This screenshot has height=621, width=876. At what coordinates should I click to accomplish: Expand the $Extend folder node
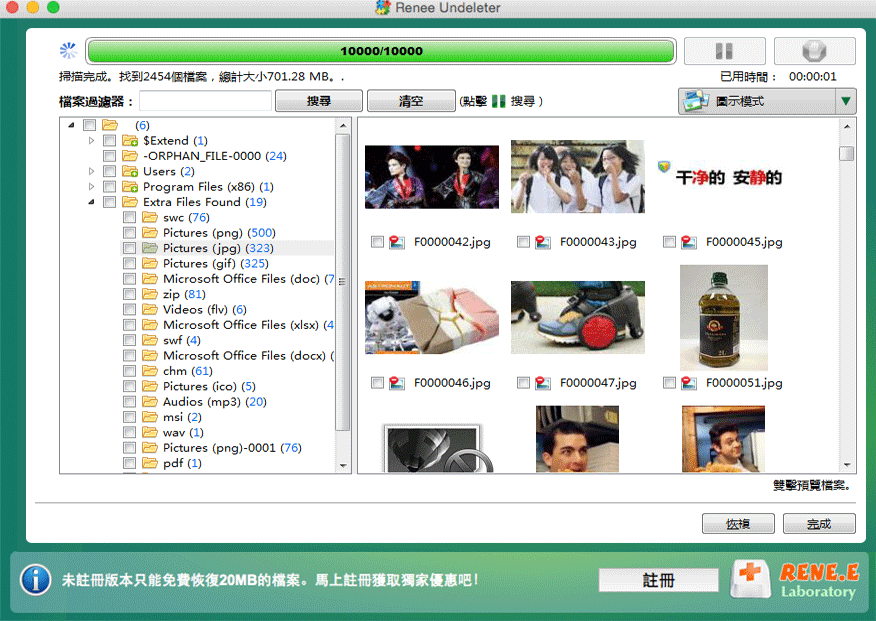91,141
